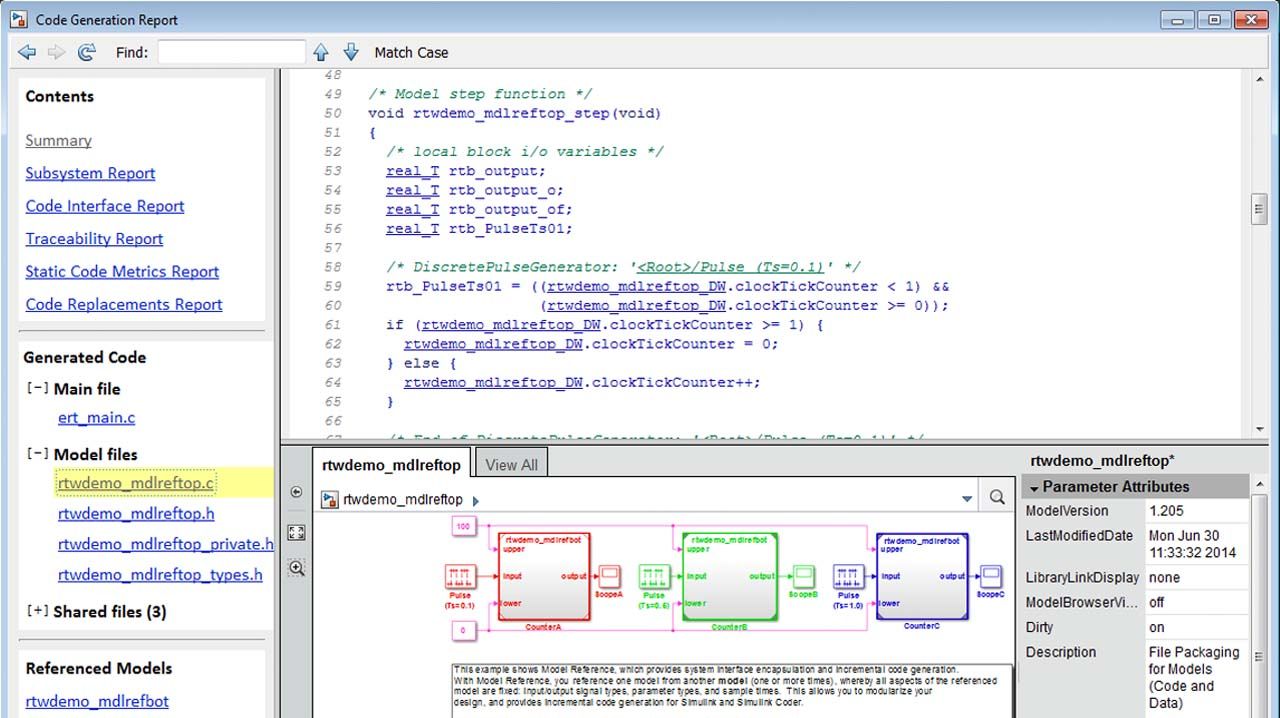This screenshot has height=718, width=1280.
Task: Toggle the Match Case option
Action: click(x=411, y=52)
